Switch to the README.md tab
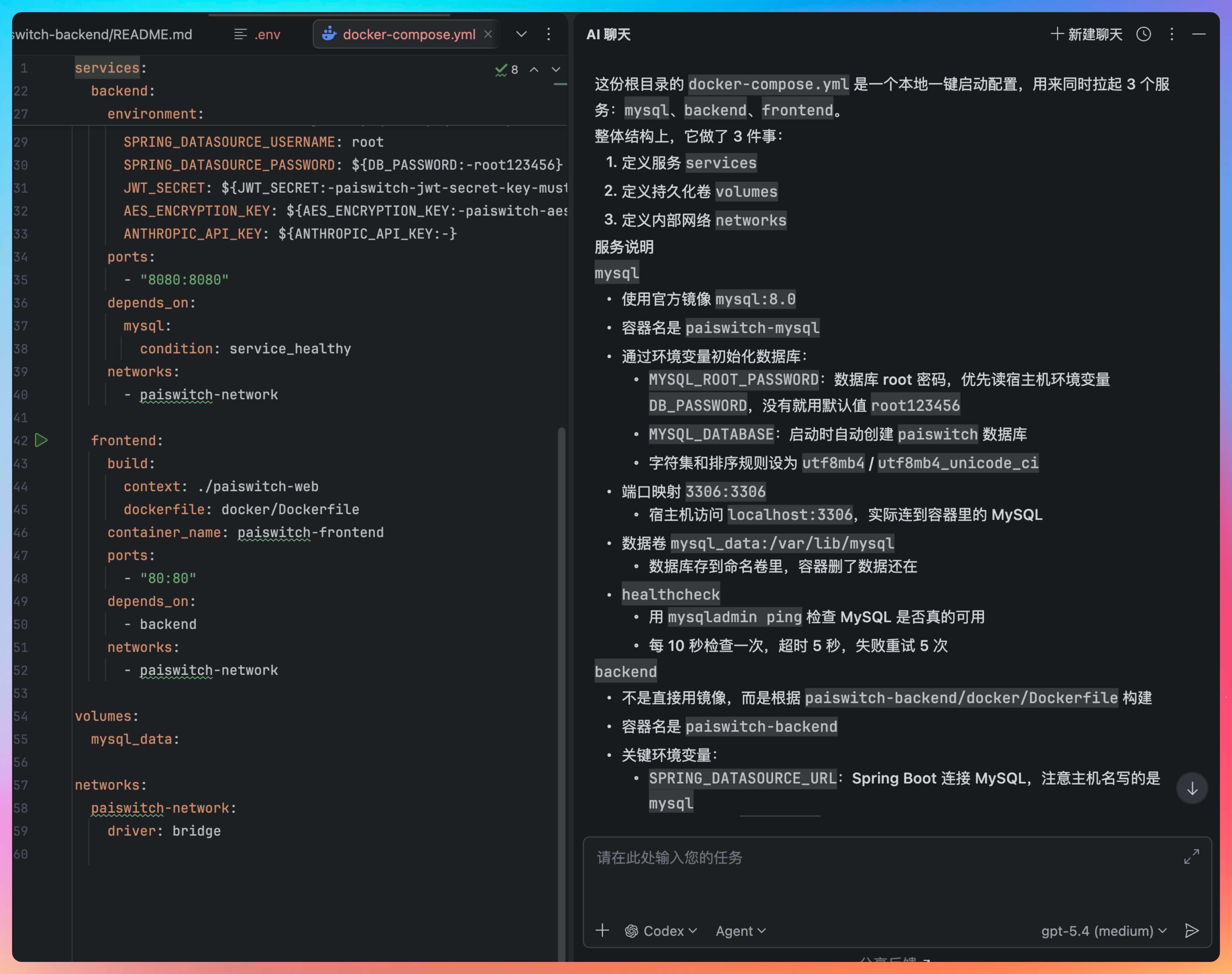The height and width of the screenshot is (974, 1232). (103, 34)
